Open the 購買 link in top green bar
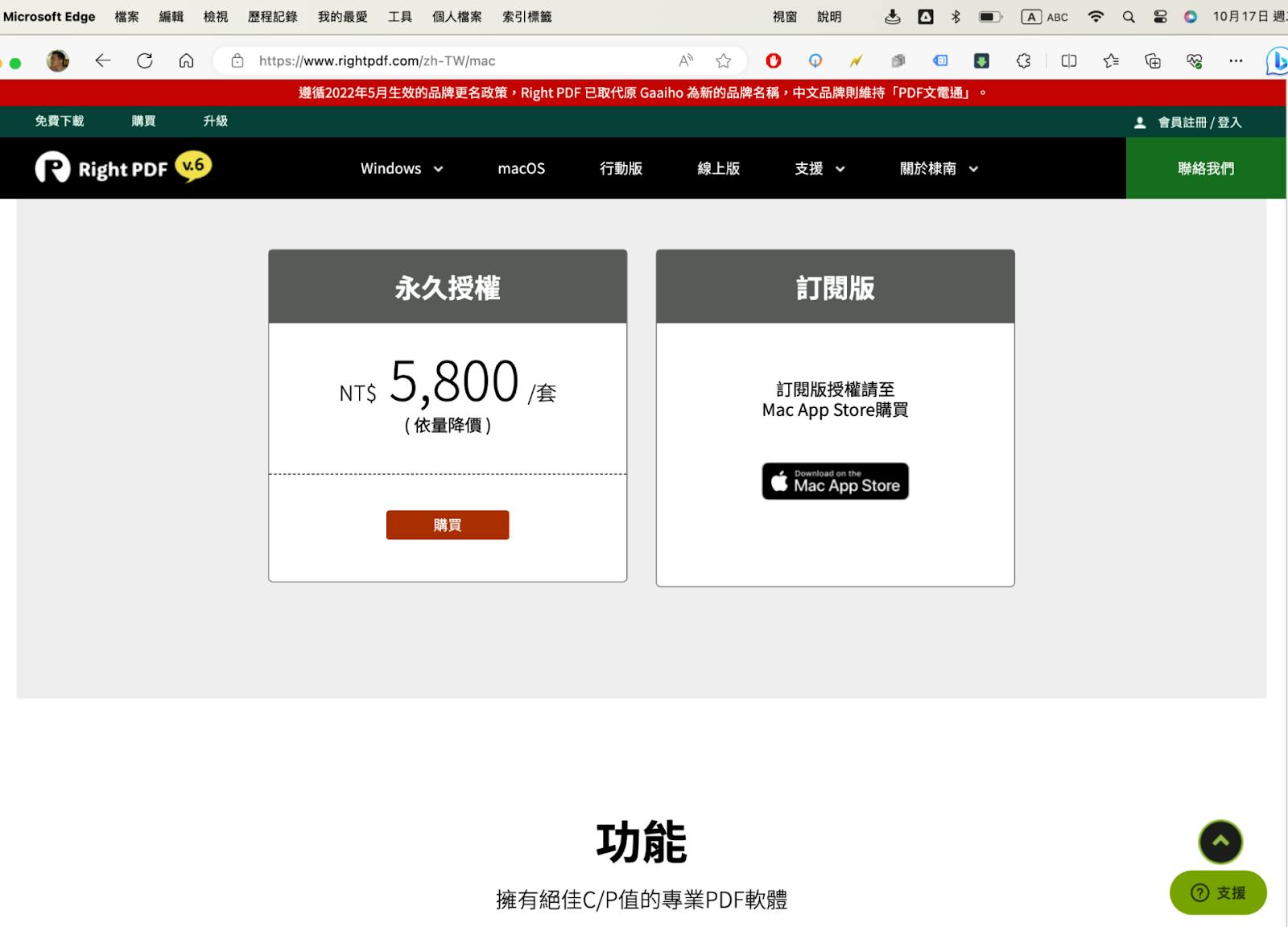Image resolution: width=1288 pixels, height=927 pixels. point(143,121)
